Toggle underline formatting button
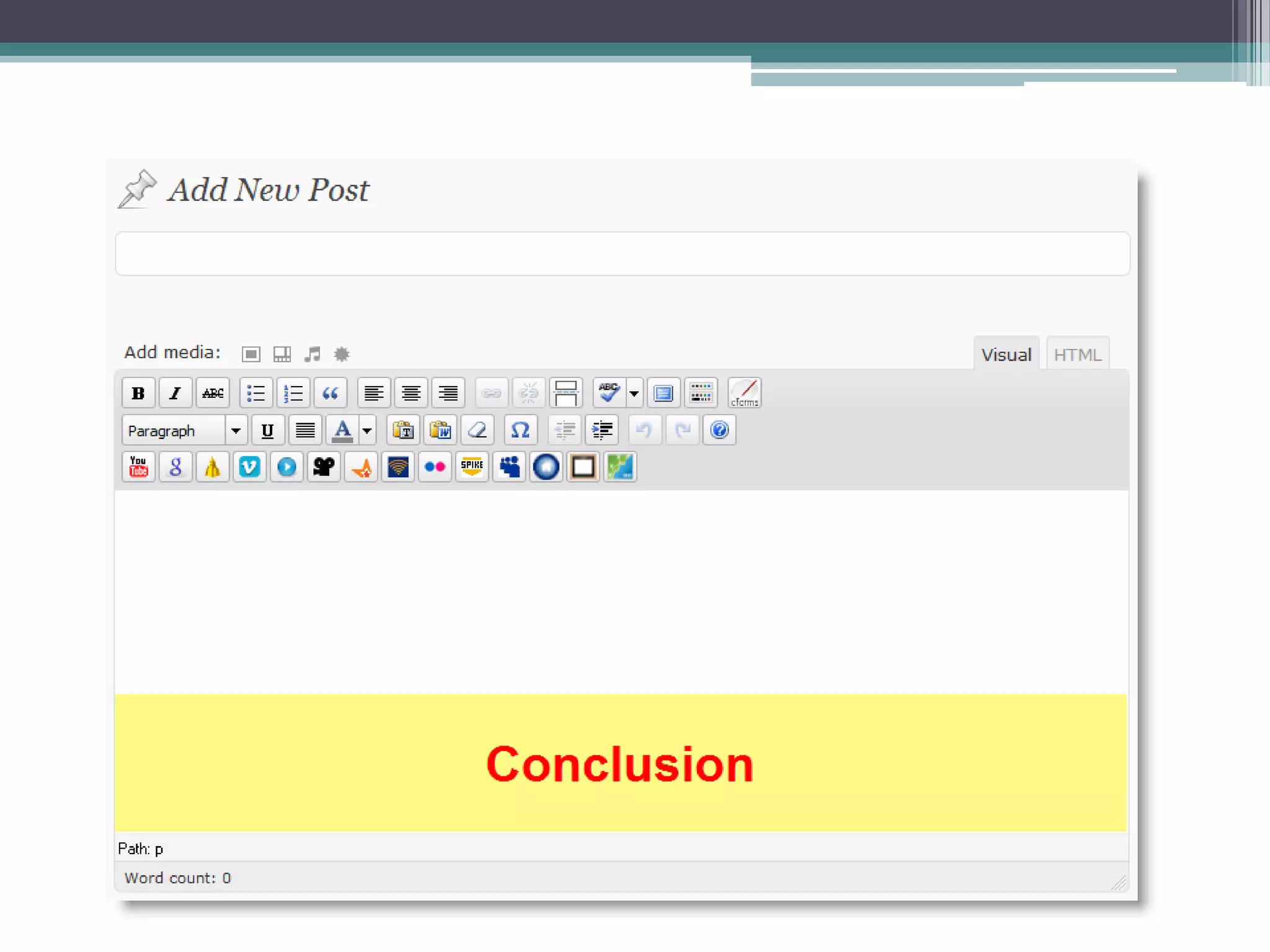The image size is (1270, 952). (x=268, y=430)
